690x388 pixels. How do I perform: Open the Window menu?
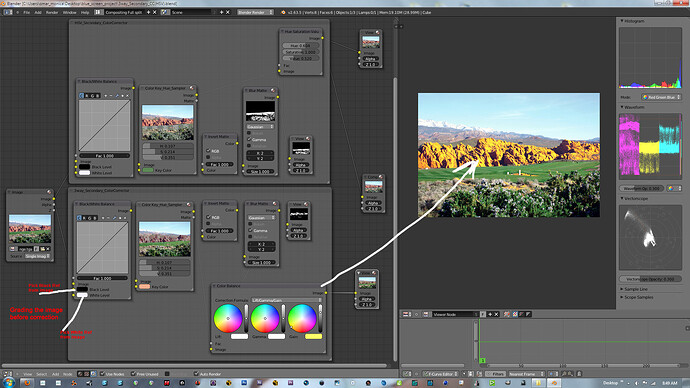click(69, 12)
